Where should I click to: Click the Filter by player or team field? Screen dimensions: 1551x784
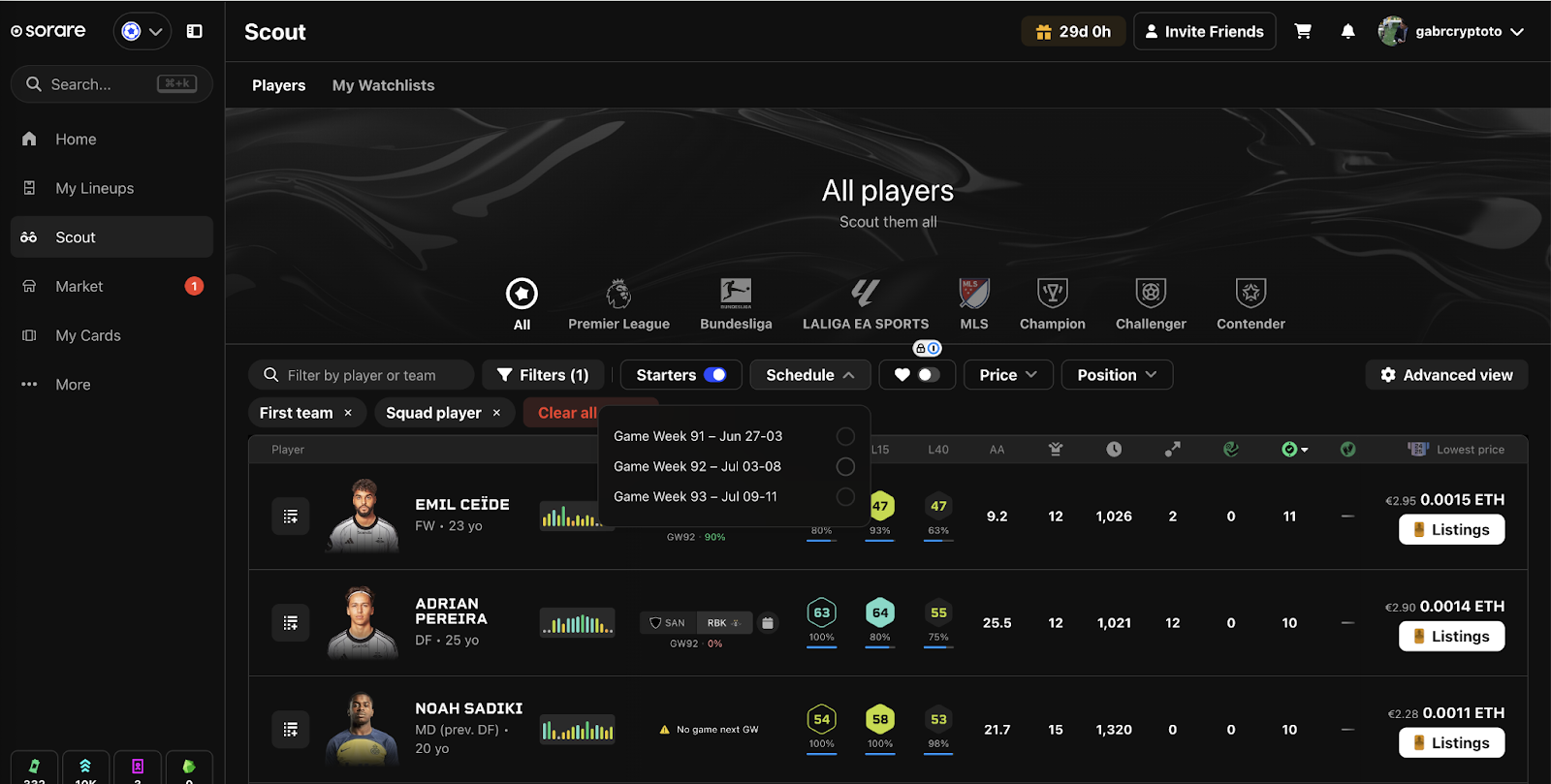pyautogui.click(x=361, y=375)
